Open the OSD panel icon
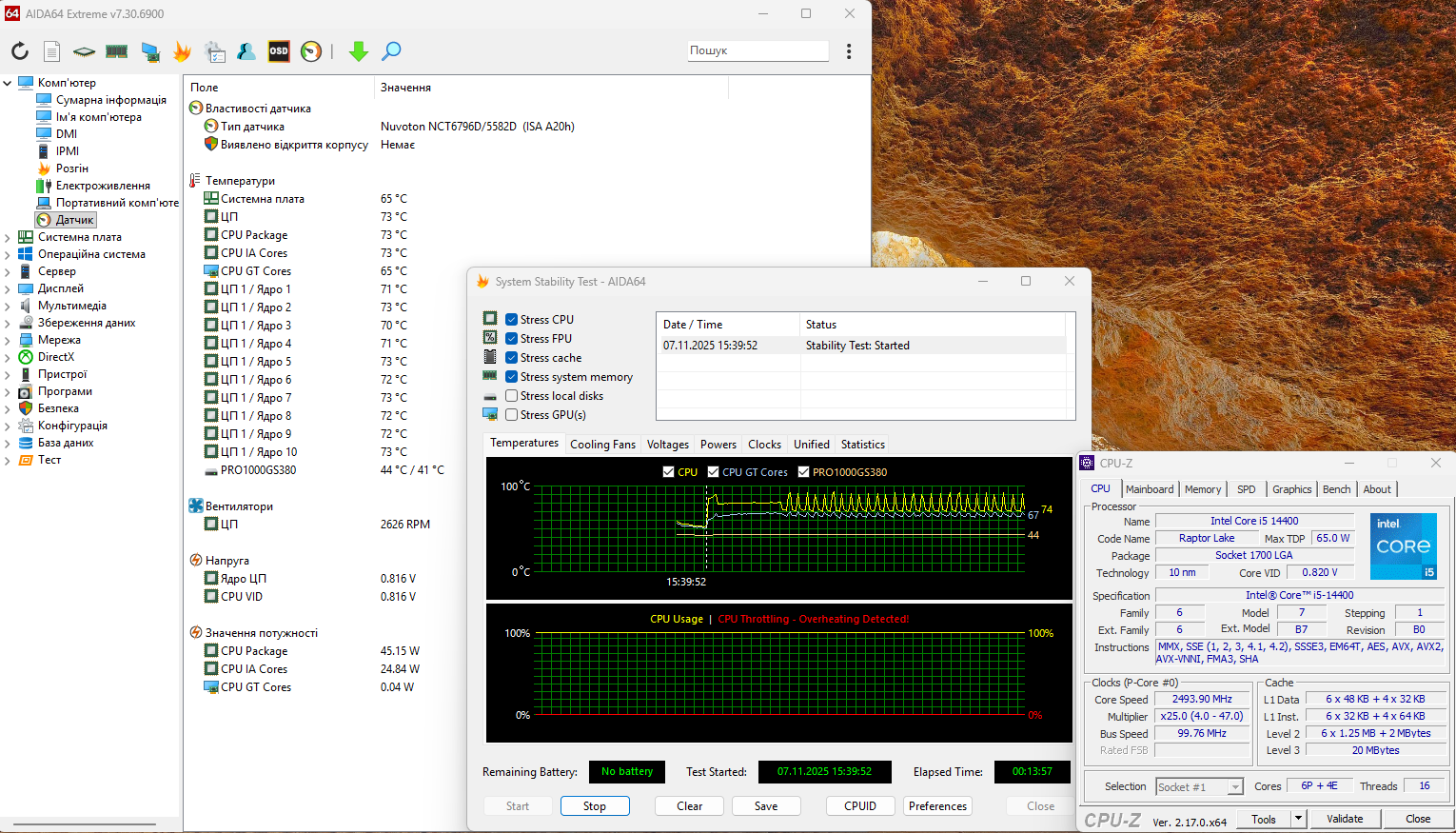The image size is (1456, 833). point(279,51)
